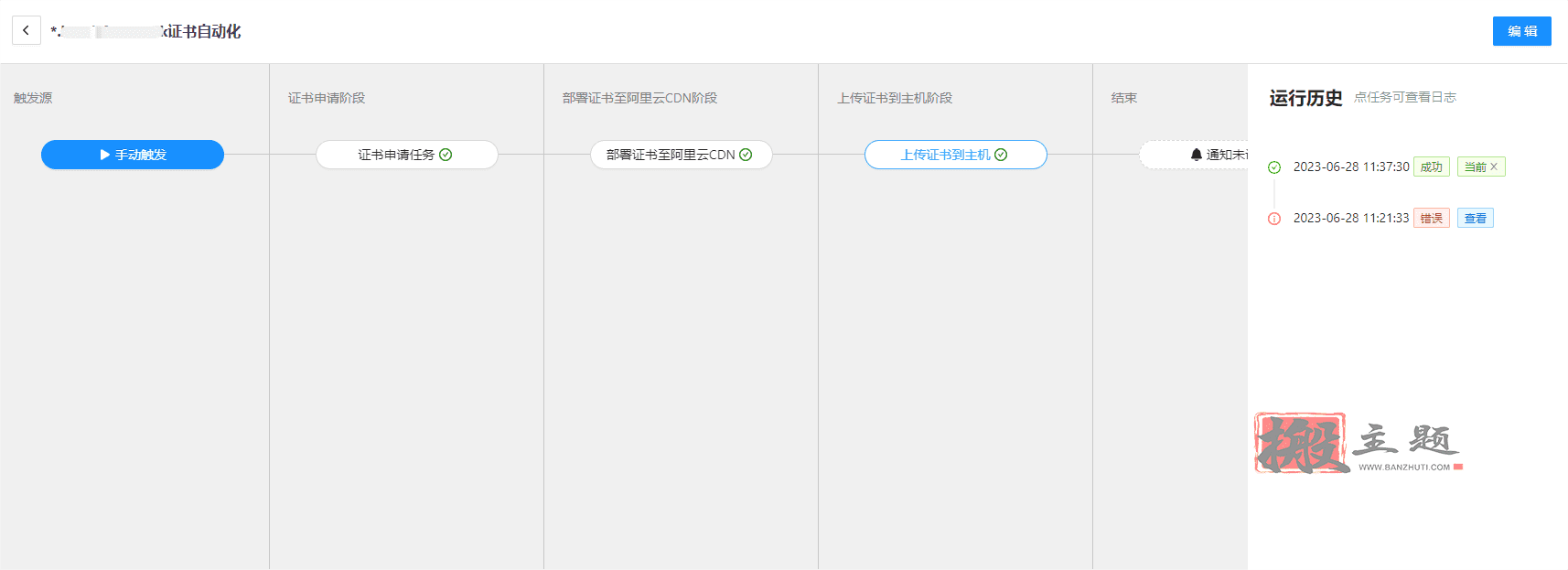Image resolution: width=1568 pixels, height=570 pixels.
Task: Click the 点任务可查看日志 hint text
Action: point(1405,97)
